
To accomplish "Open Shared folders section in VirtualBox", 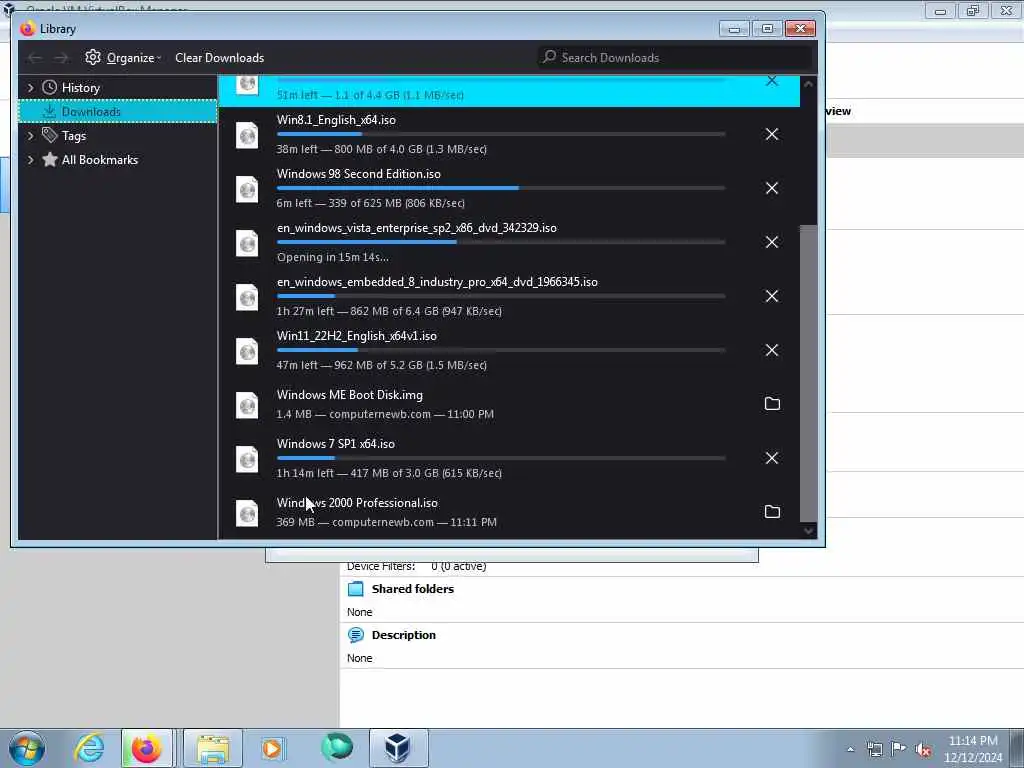I will click(413, 589).
